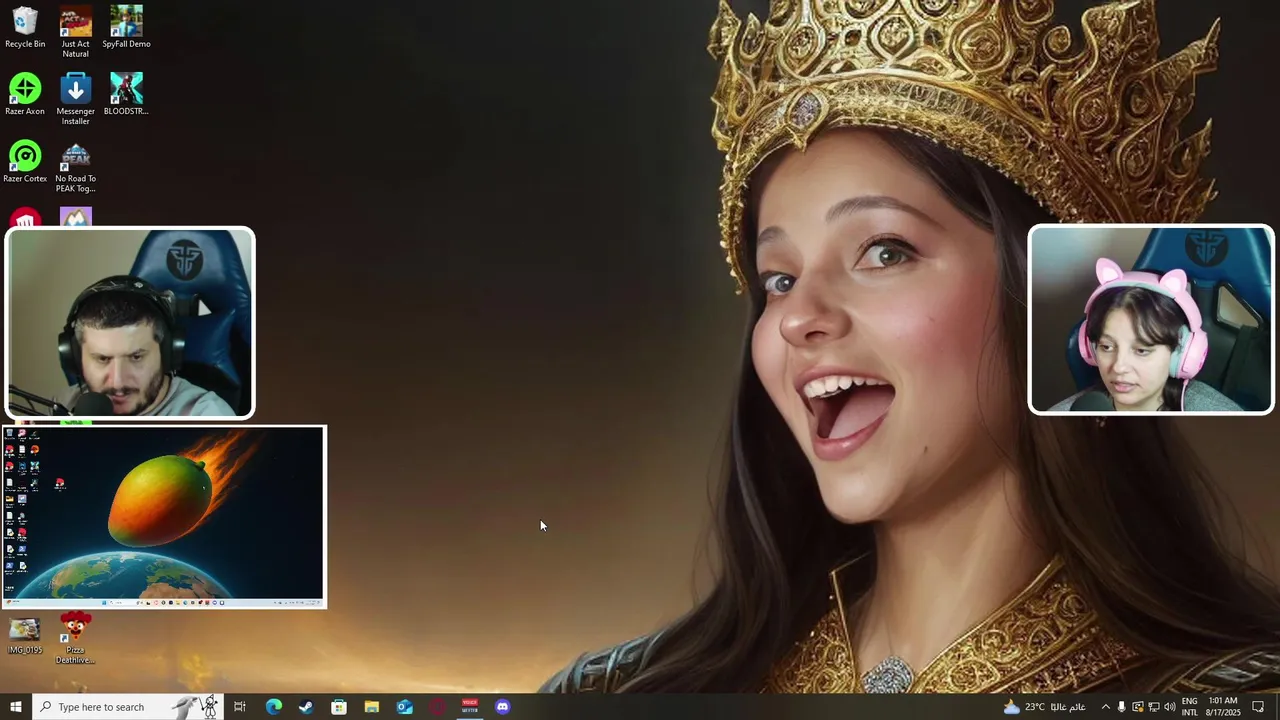Select the Messenger Installer desktop icon
The image size is (1280, 720).
tap(75, 99)
